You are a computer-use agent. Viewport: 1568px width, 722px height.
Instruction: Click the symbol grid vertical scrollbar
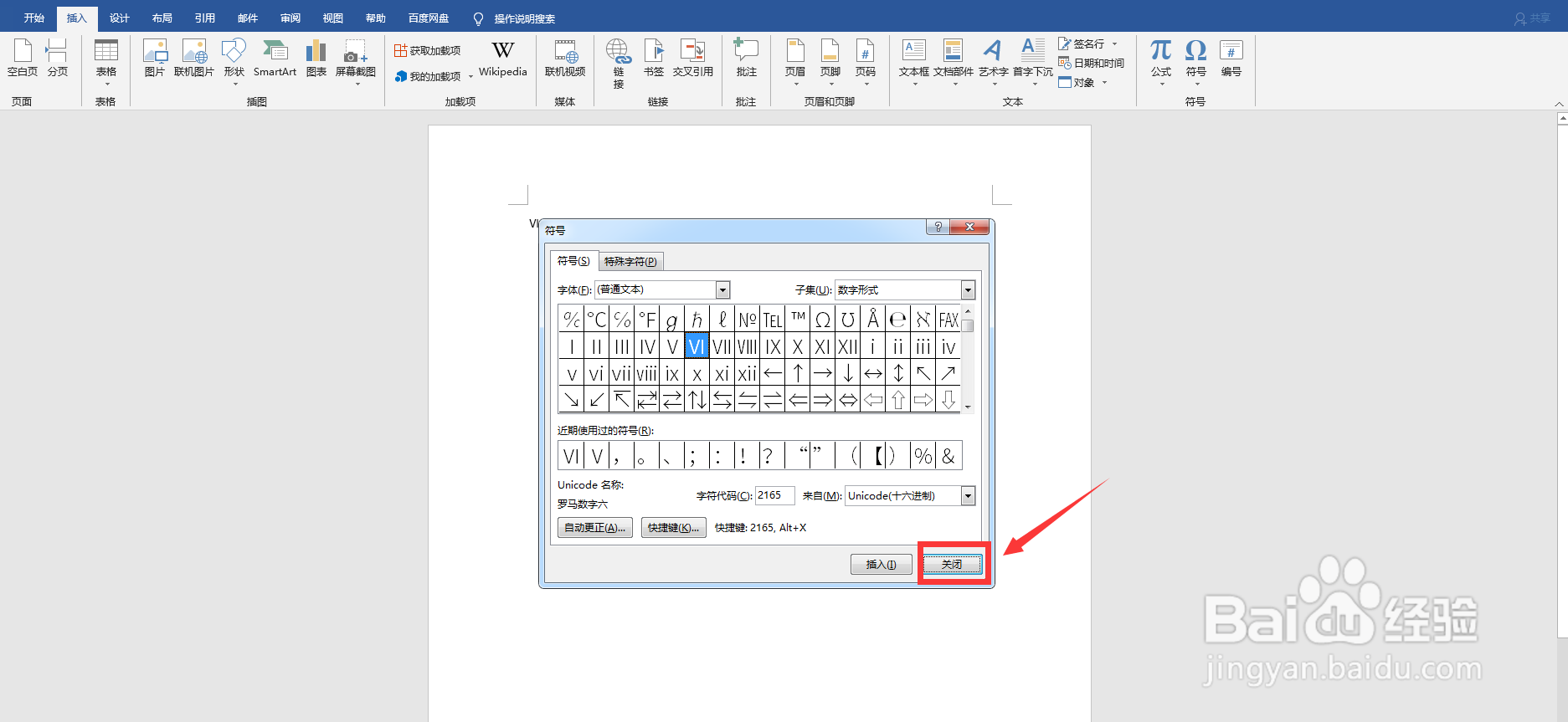[968, 359]
